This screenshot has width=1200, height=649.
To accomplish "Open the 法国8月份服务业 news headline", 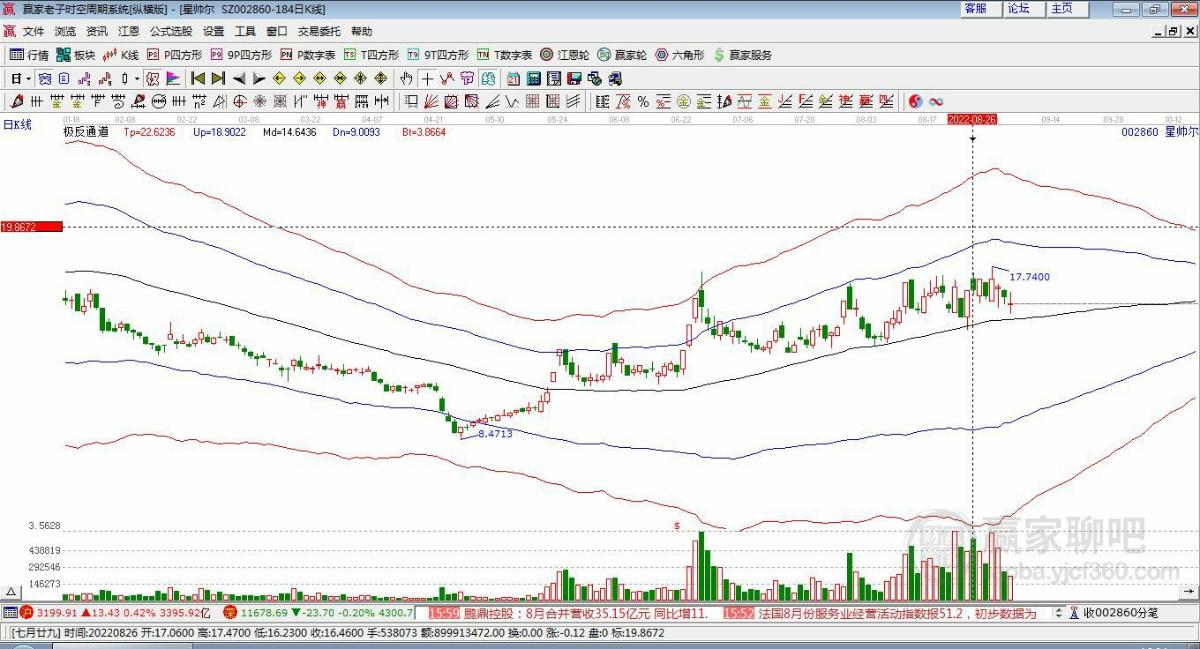I will point(897,612).
